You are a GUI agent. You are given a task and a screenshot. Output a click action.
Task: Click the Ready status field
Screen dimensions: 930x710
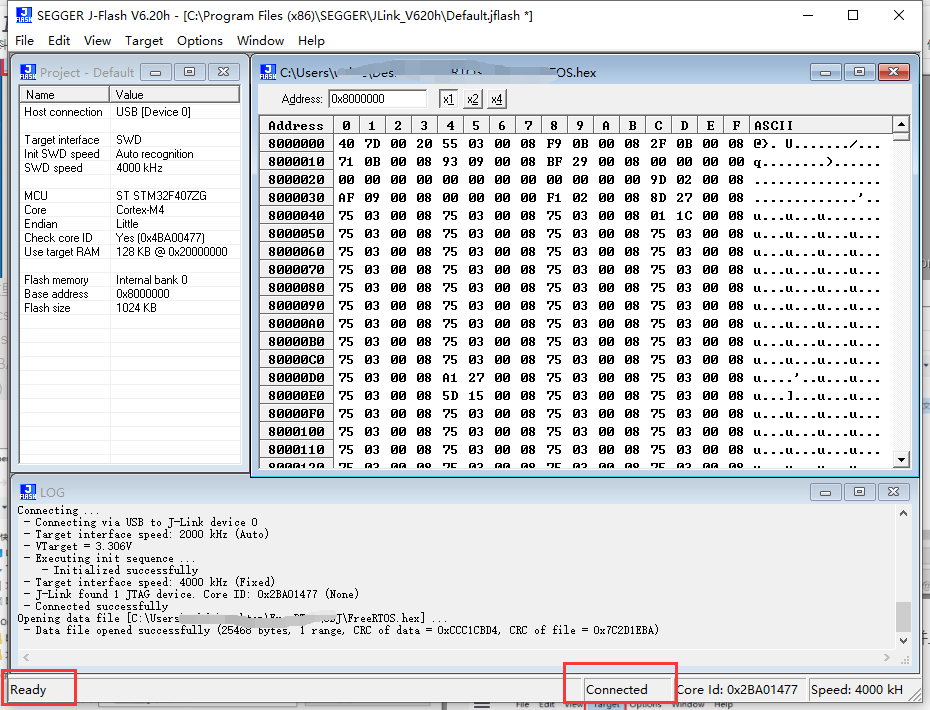[x=38, y=689]
